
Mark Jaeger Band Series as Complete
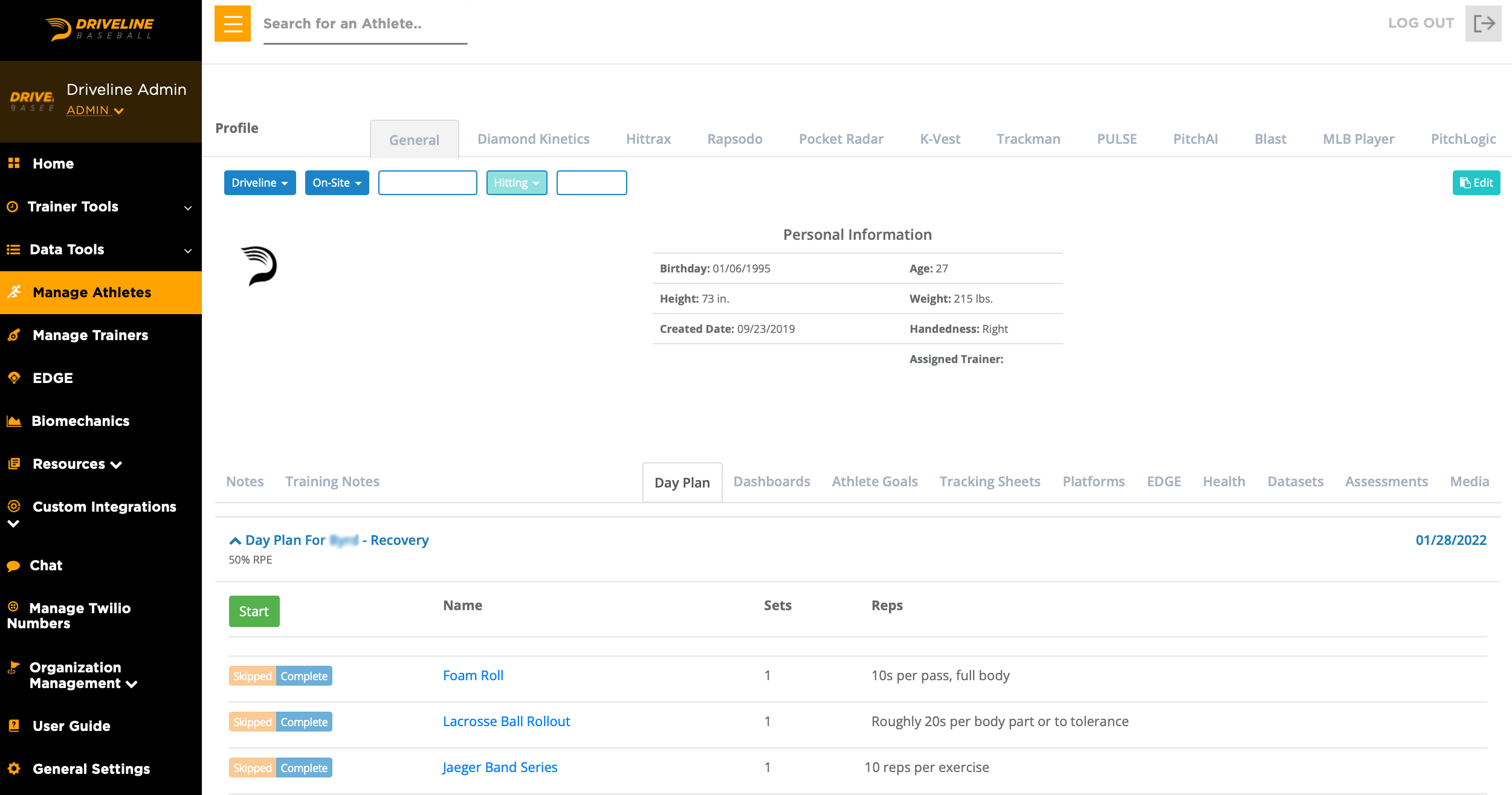click(304, 768)
